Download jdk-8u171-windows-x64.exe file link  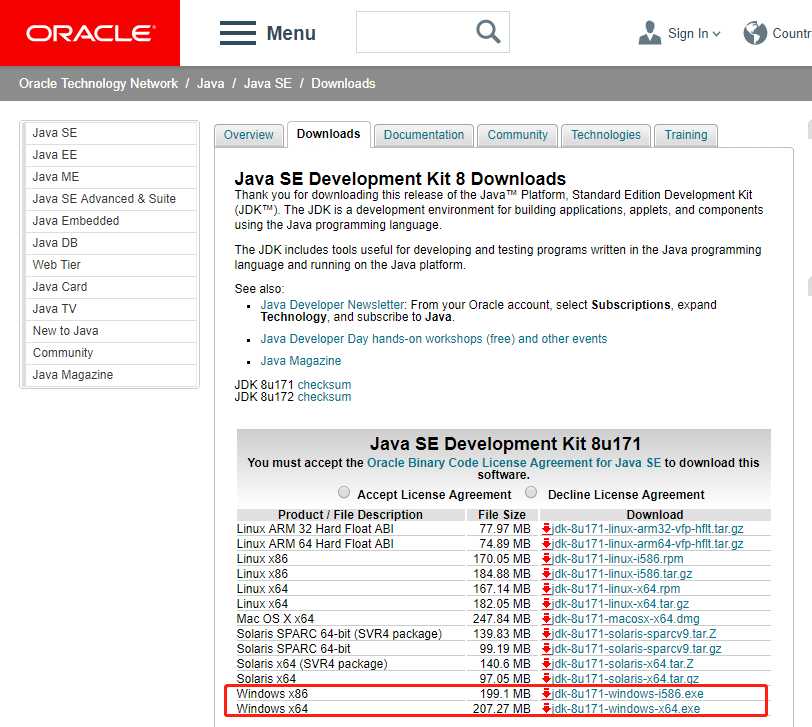point(626,709)
